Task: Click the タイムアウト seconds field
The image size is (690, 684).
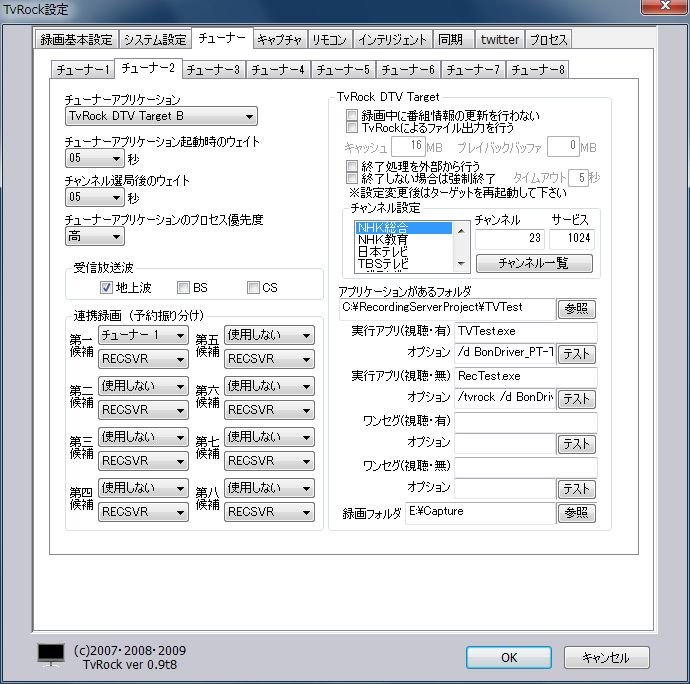Action: coord(578,178)
